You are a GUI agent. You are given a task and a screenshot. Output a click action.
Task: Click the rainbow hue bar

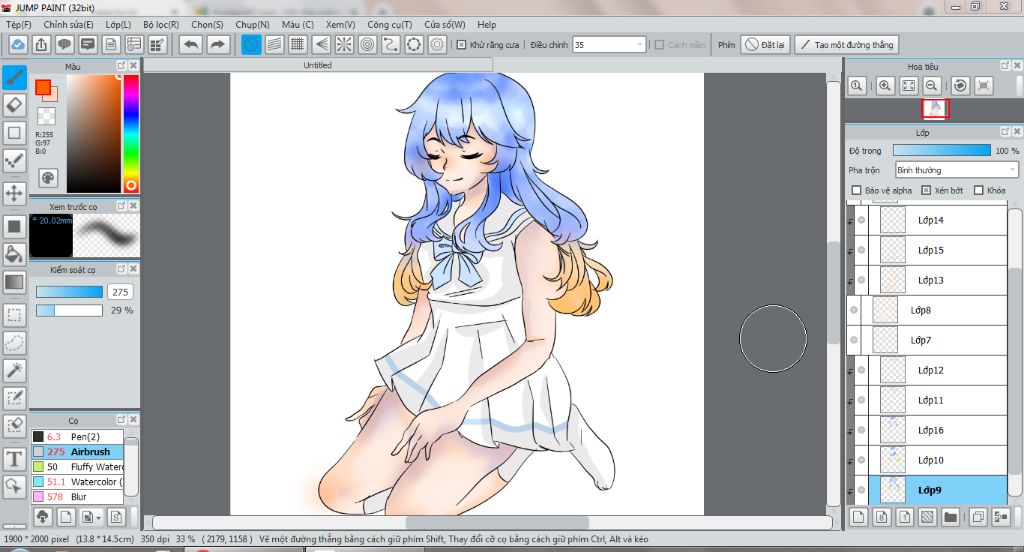(131, 133)
